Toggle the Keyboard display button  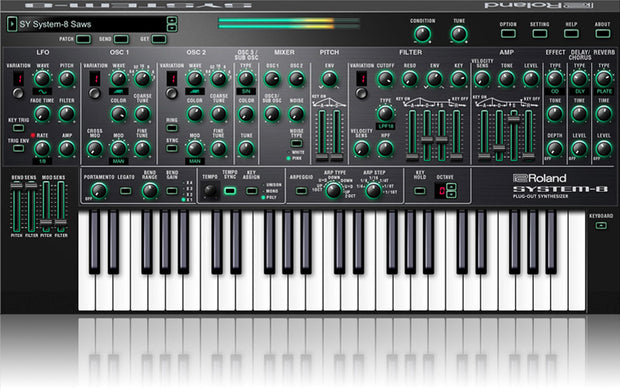pyautogui.click(x=601, y=226)
